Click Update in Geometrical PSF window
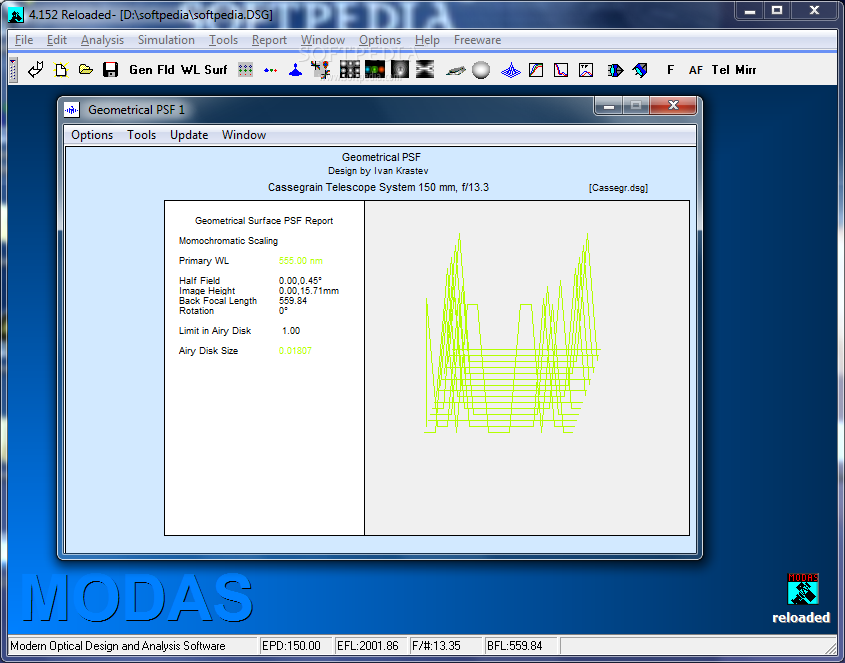This screenshot has height=663, width=845. point(189,135)
